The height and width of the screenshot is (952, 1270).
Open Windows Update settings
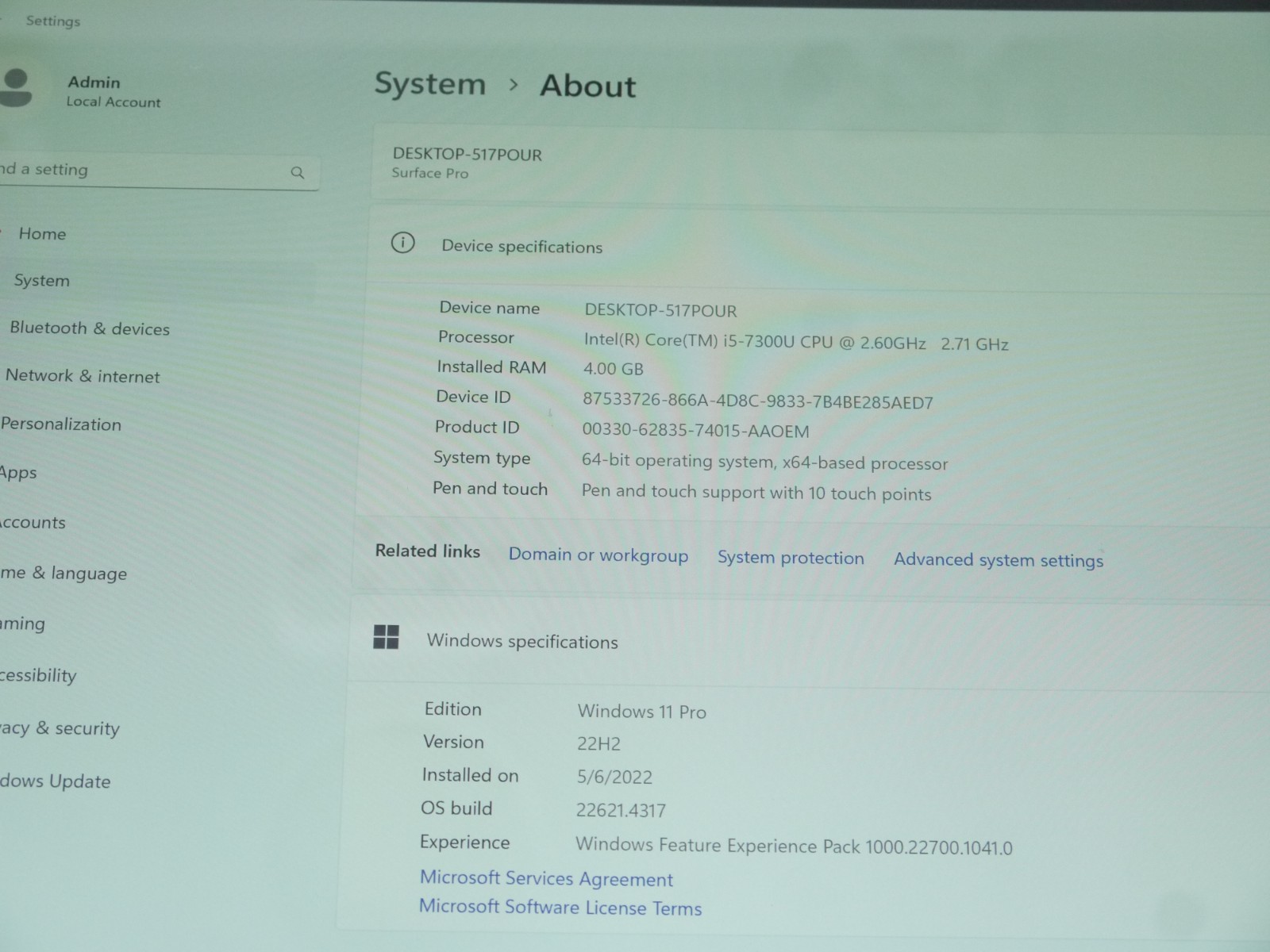pyautogui.click(x=56, y=781)
